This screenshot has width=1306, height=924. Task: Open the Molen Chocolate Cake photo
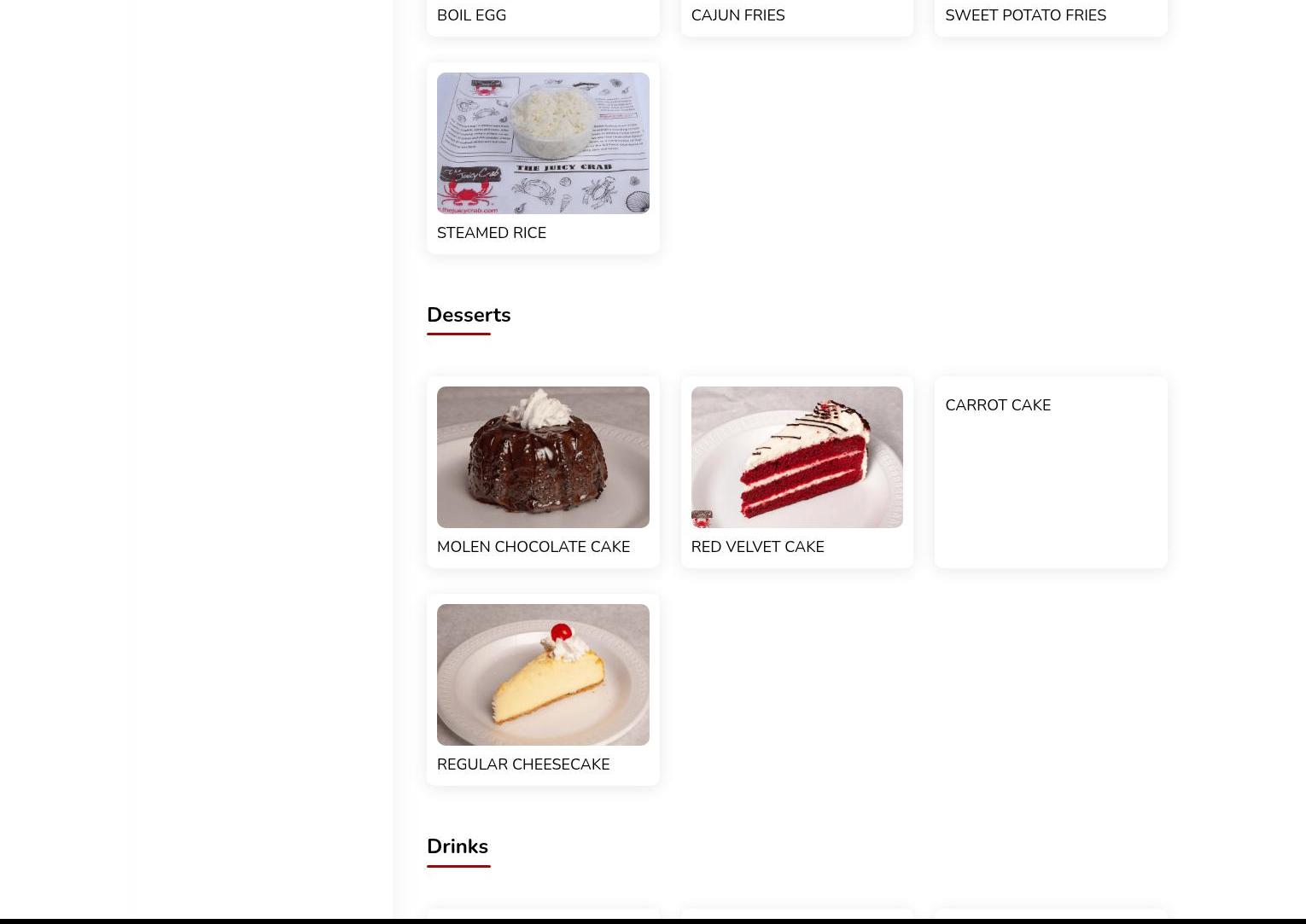(543, 456)
